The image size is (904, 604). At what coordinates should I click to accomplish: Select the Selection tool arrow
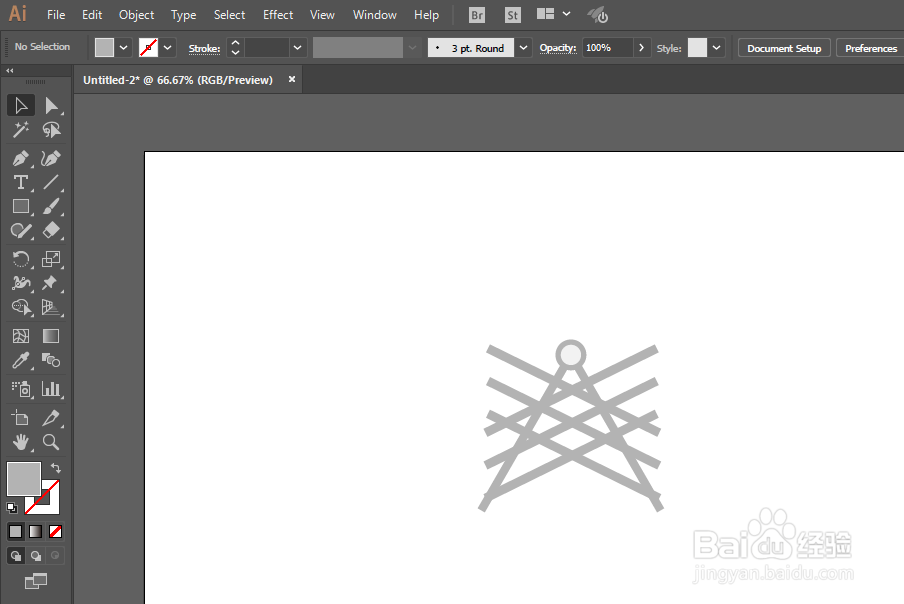click(x=21, y=105)
